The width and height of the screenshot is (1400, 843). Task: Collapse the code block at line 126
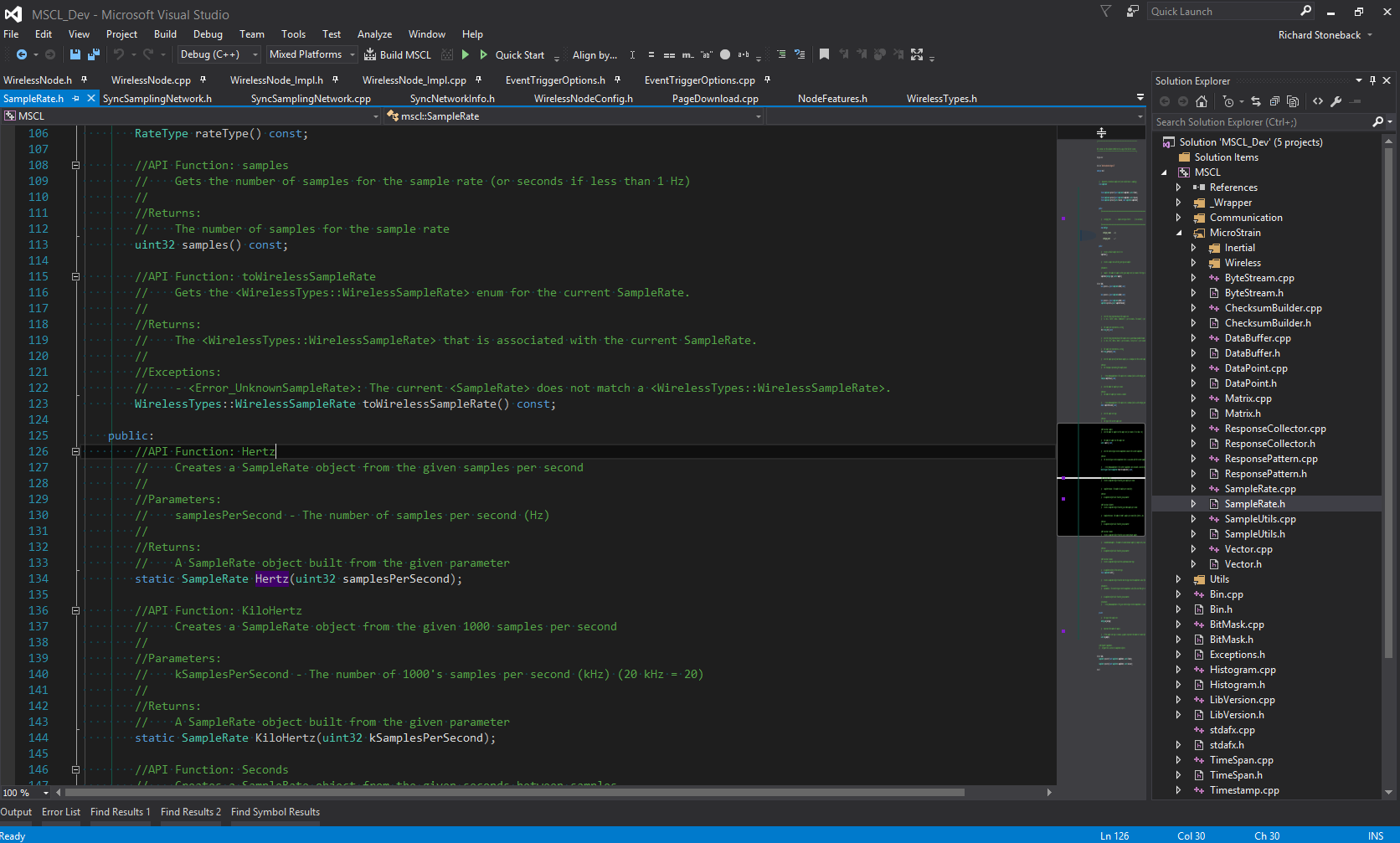coord(75,452)
